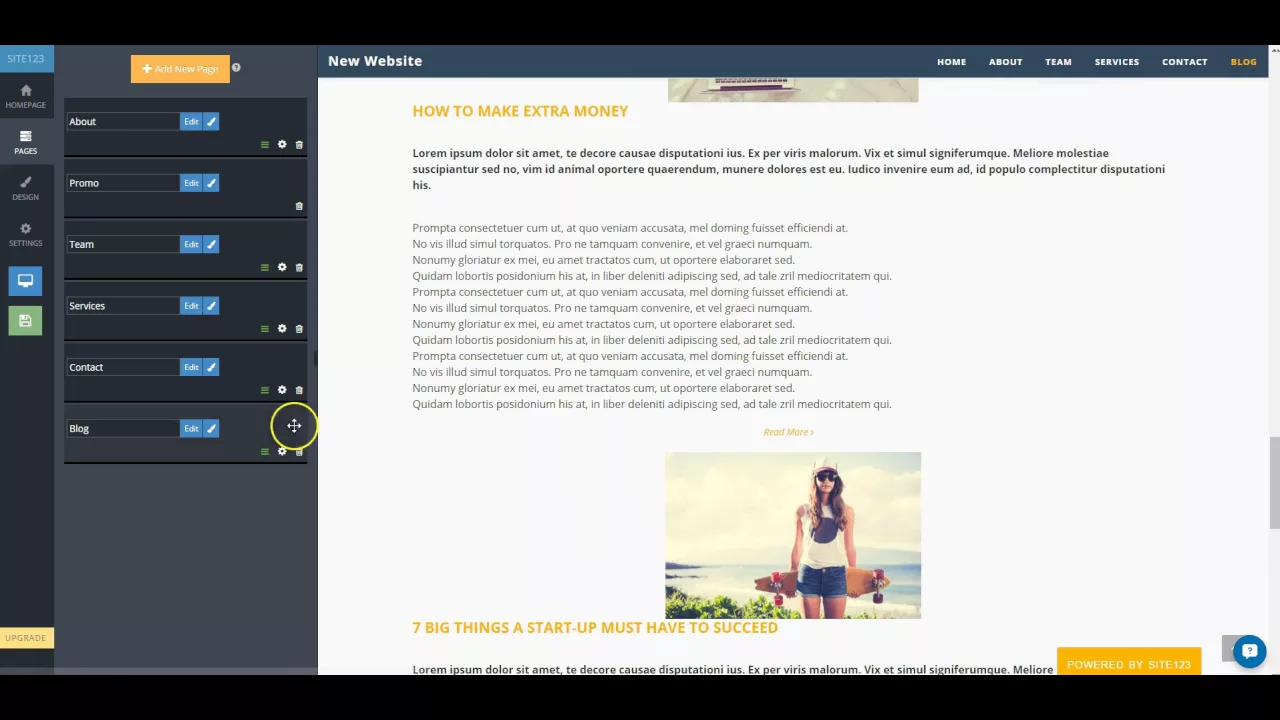
Task: Delete the Services page with trash icon
Action: click(x=299, y=329)
